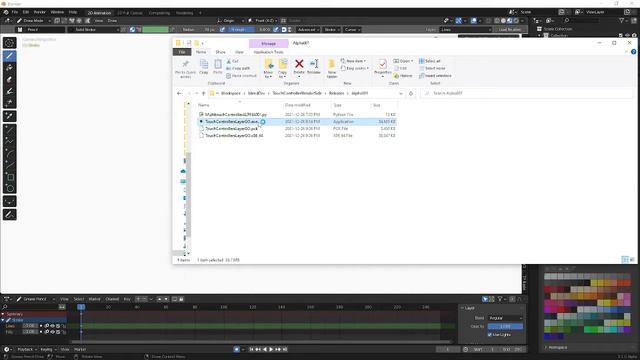Select the Arc tool in Blender toolbar
The image size is (640, 360).
pos(9,153)
